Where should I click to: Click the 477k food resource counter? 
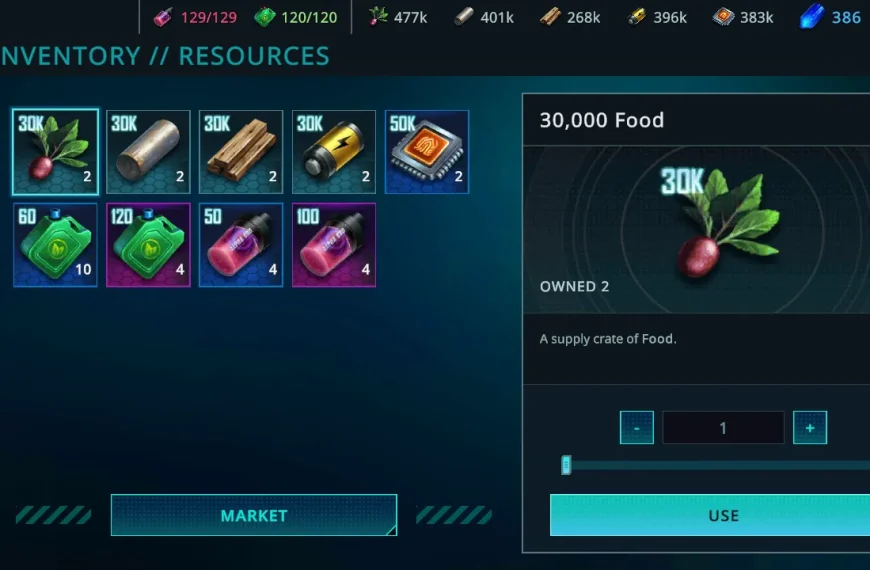398,17
